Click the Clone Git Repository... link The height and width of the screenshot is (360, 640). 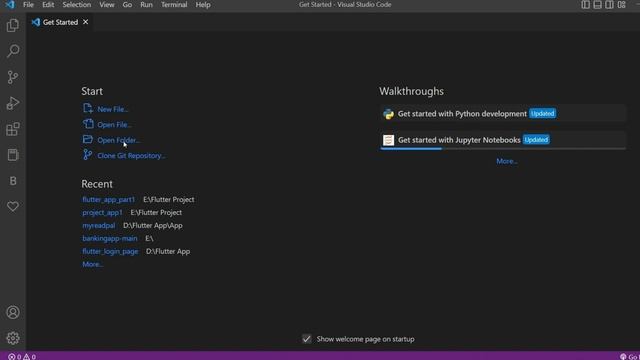131,156
